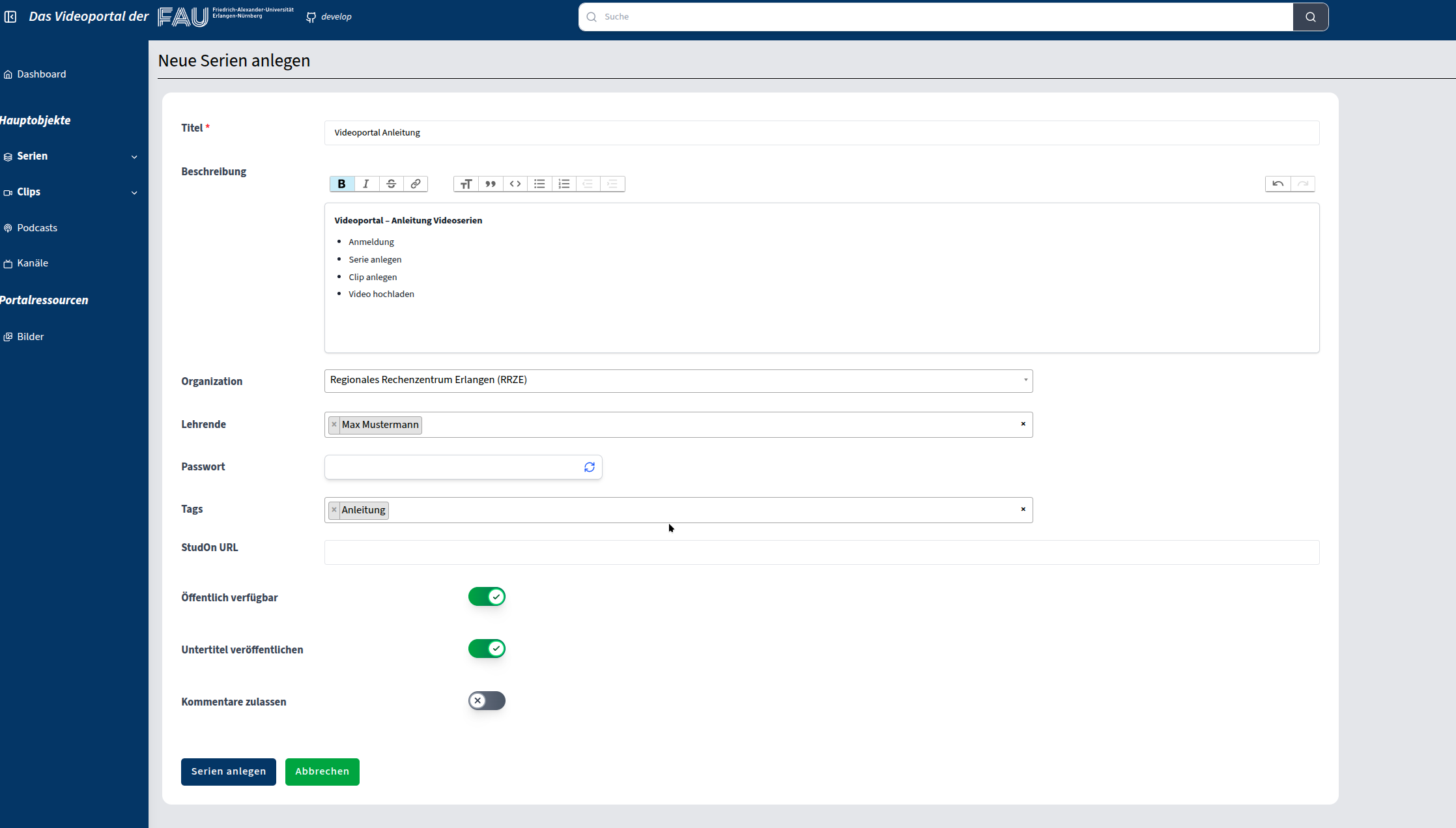The image size is (1456, 828).
Task: Open Podcasts from the sidebar
Action: (37, 228)
